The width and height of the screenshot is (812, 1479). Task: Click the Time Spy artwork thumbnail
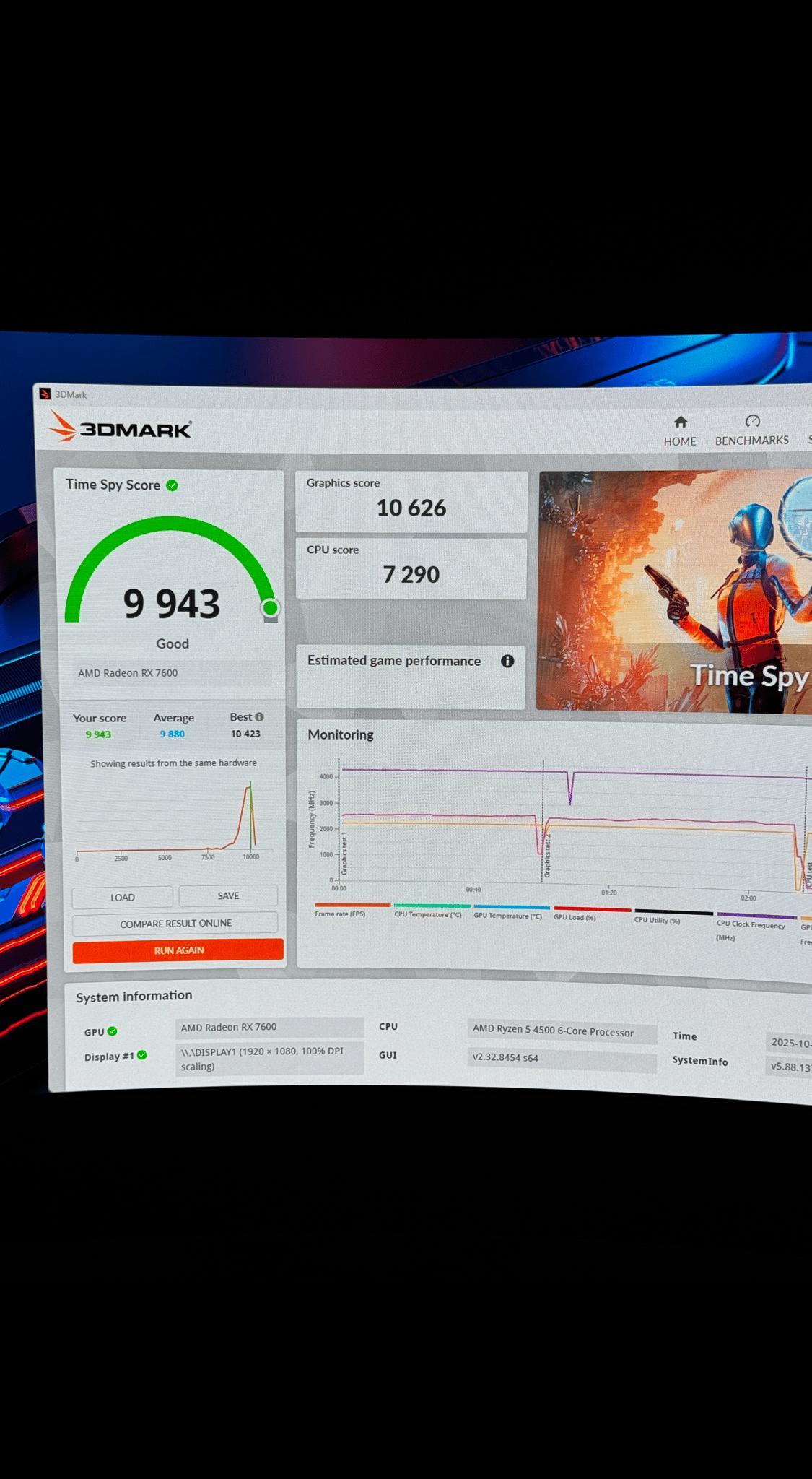[x=675, y=592]
